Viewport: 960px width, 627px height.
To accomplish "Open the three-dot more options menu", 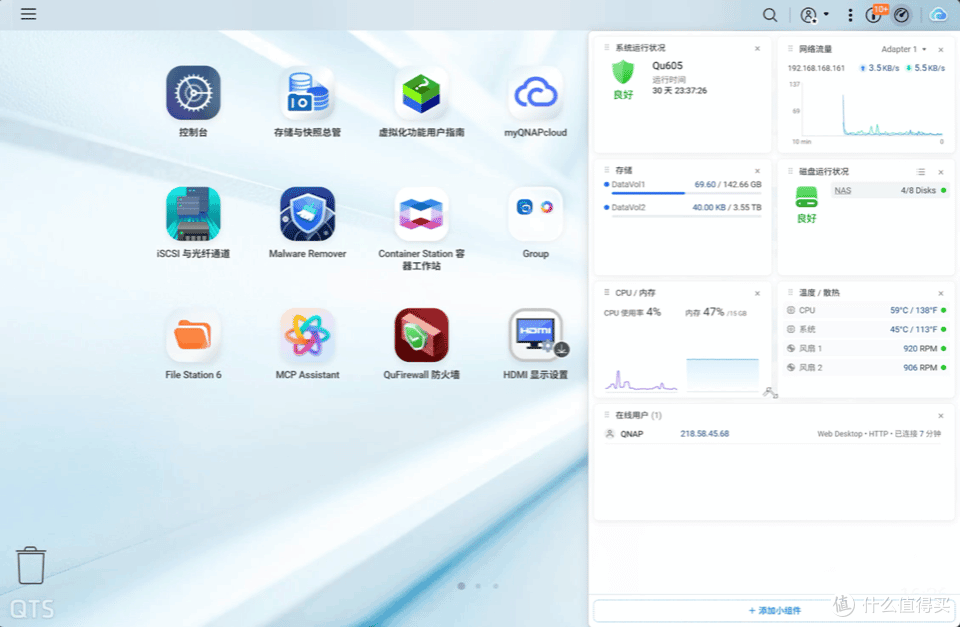I will pos(850,15).
